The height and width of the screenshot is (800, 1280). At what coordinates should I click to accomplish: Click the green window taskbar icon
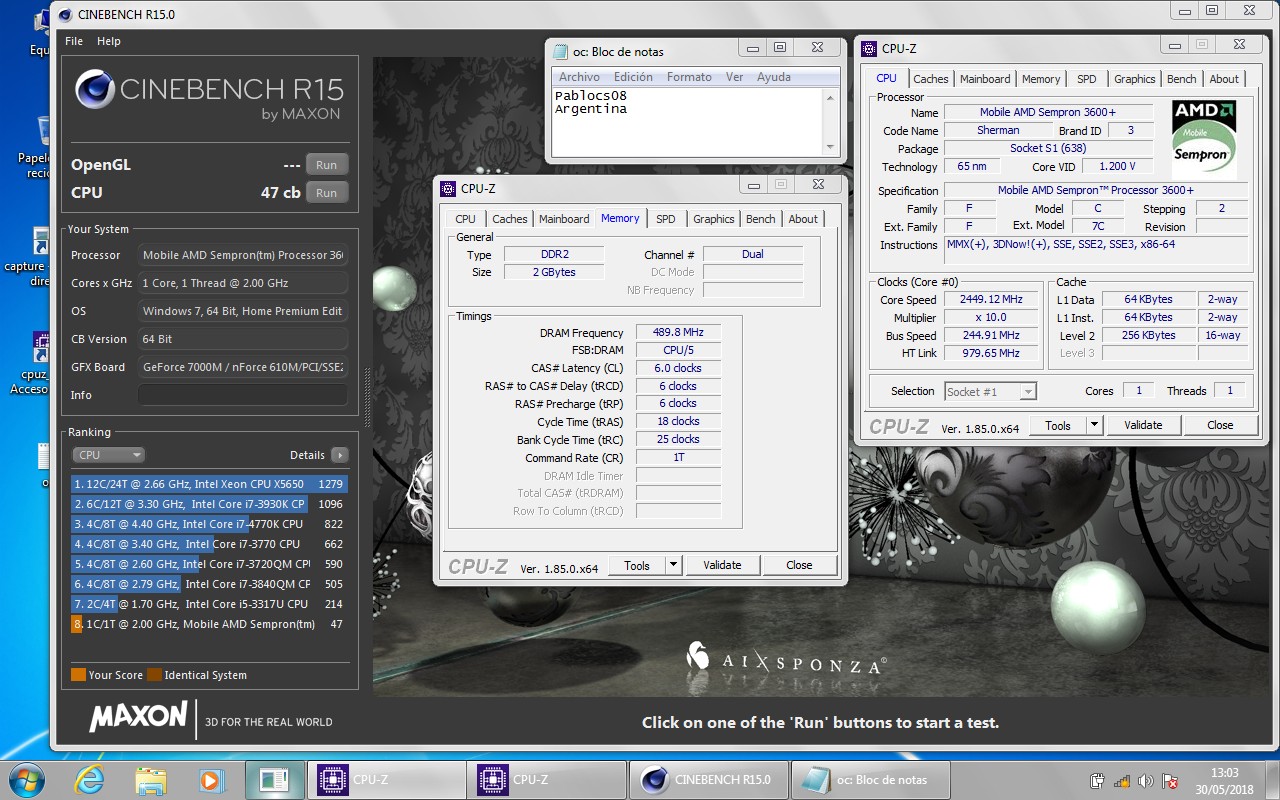[273, 779]
